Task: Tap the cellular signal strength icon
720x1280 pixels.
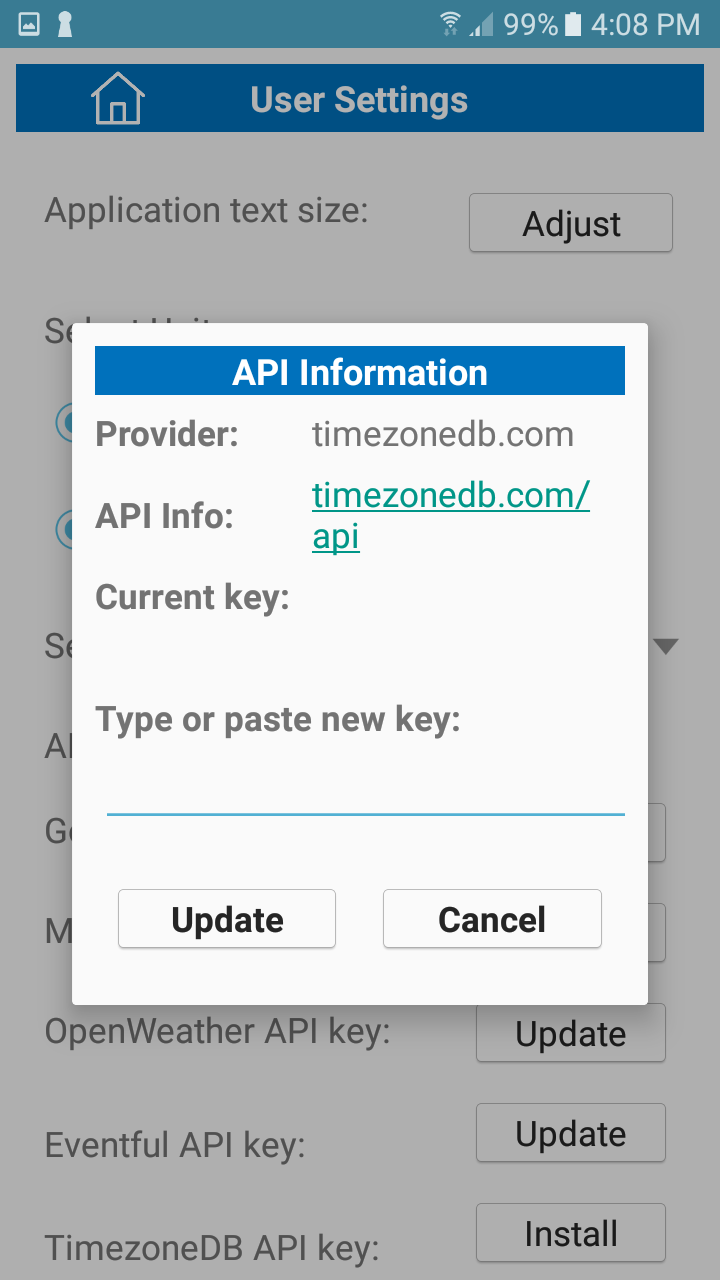Action: click(482, 24)
